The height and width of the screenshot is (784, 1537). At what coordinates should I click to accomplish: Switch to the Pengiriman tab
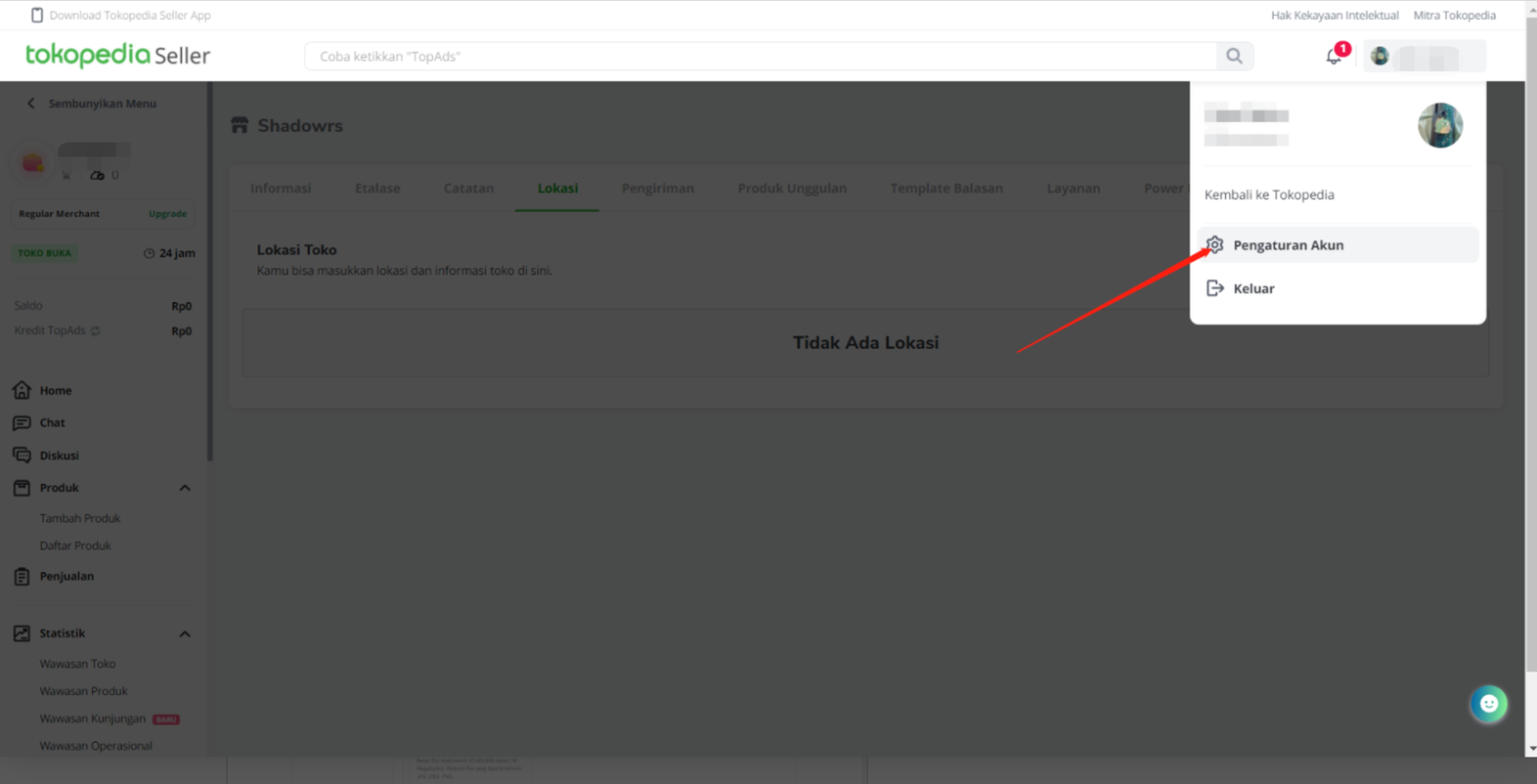[x=657, y=189]
